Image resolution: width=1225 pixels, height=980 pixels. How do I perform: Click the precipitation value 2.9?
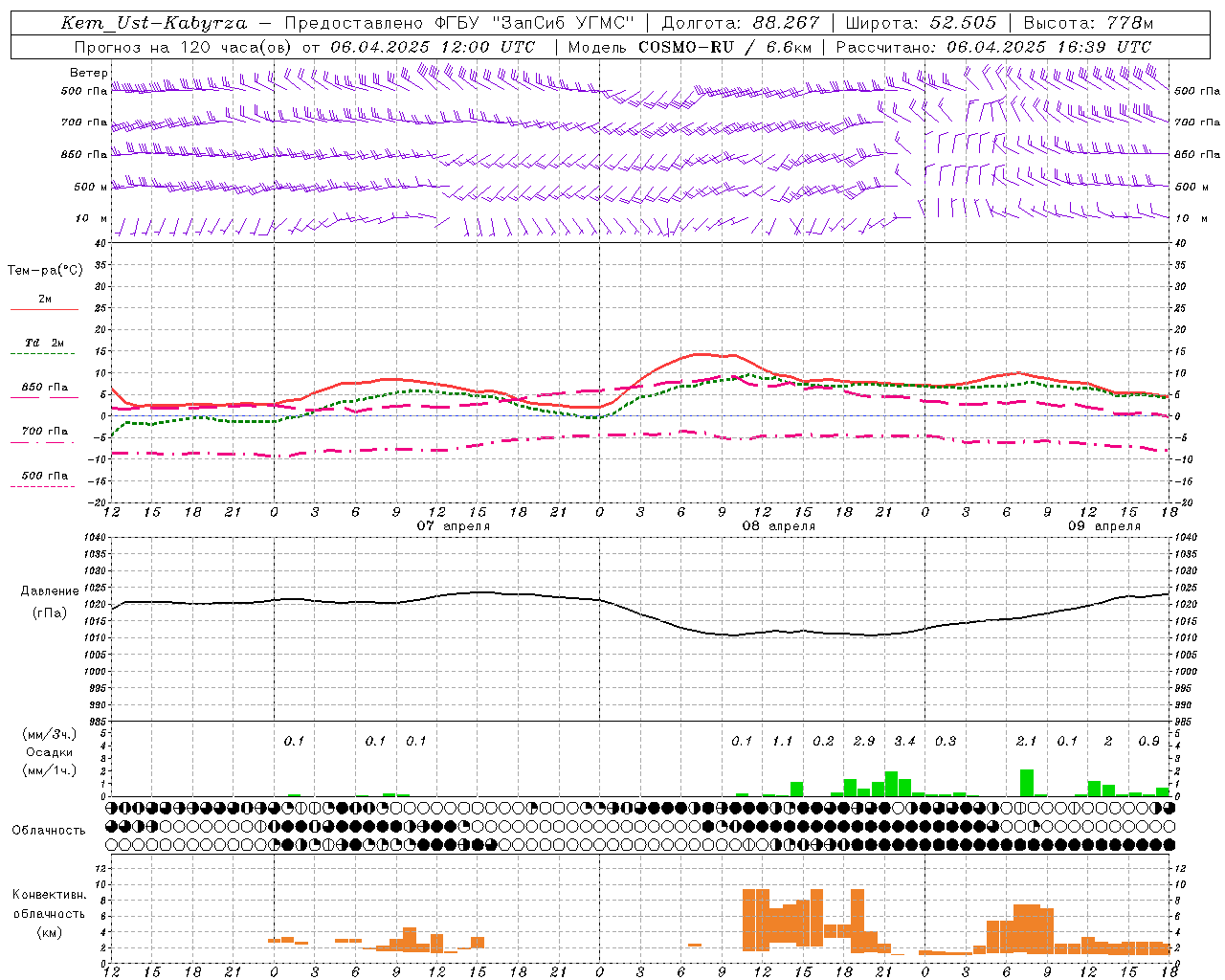pos(864,742)
